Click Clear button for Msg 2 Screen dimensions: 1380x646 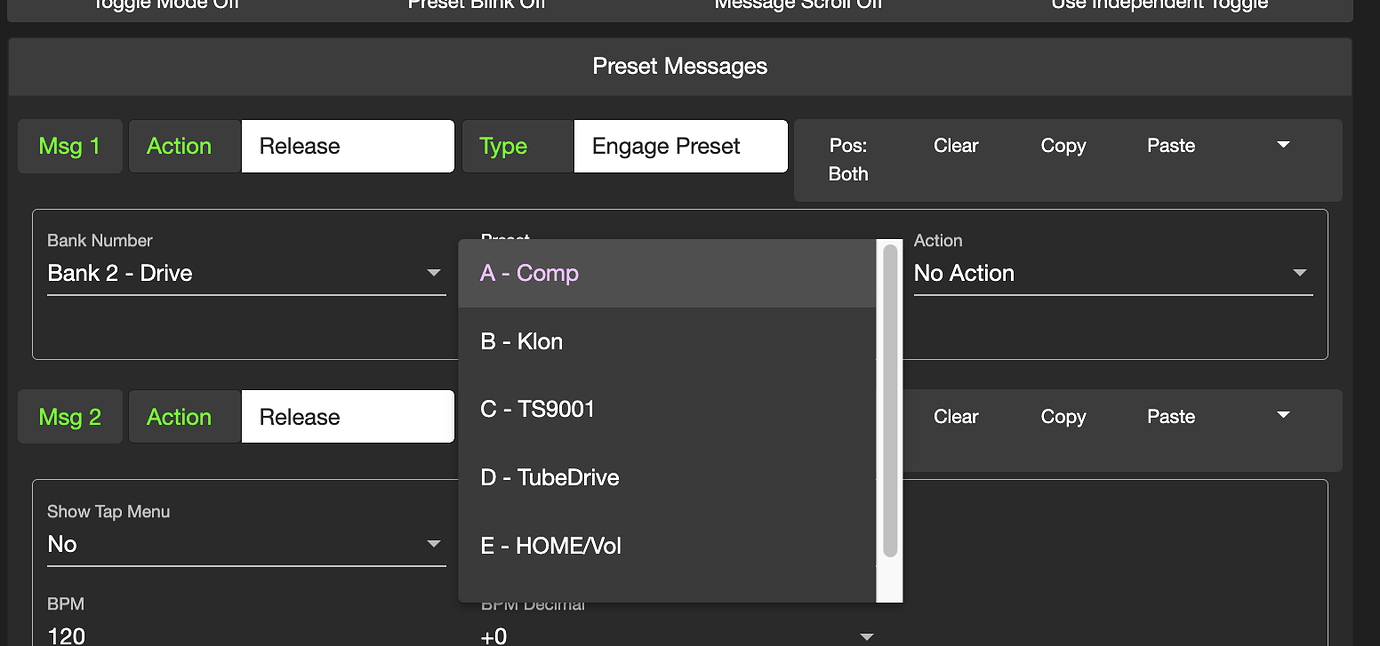click(955, 417)
